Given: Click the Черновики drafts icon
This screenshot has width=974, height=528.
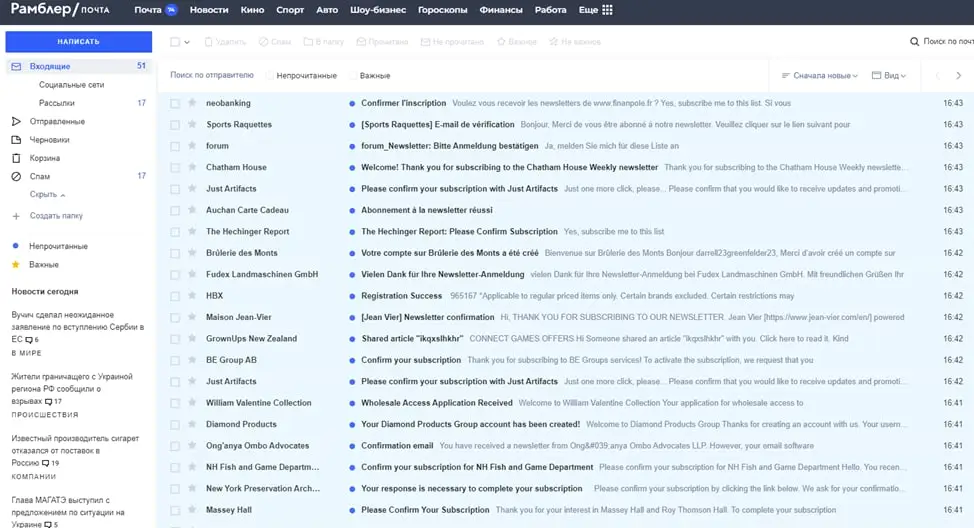Looking at the screenshot, I should click(x=16, y=140).
